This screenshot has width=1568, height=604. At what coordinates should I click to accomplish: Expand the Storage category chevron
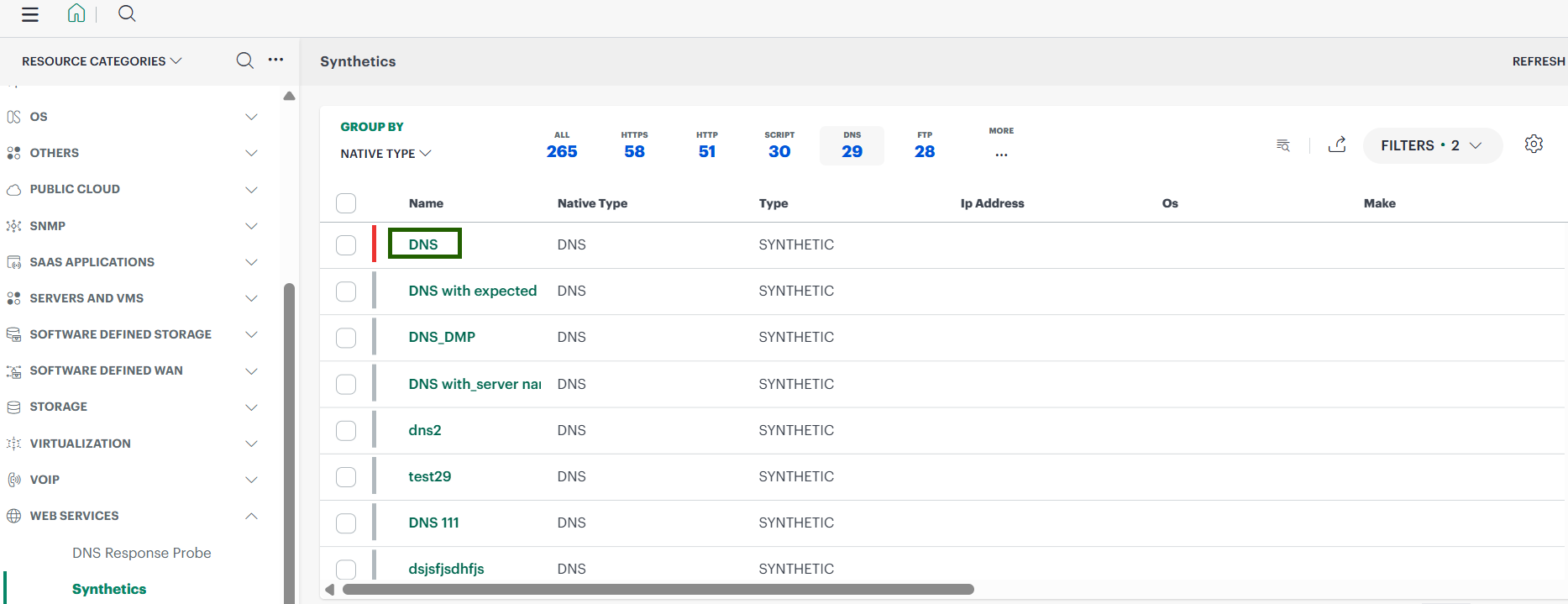[x=251, y=407]
